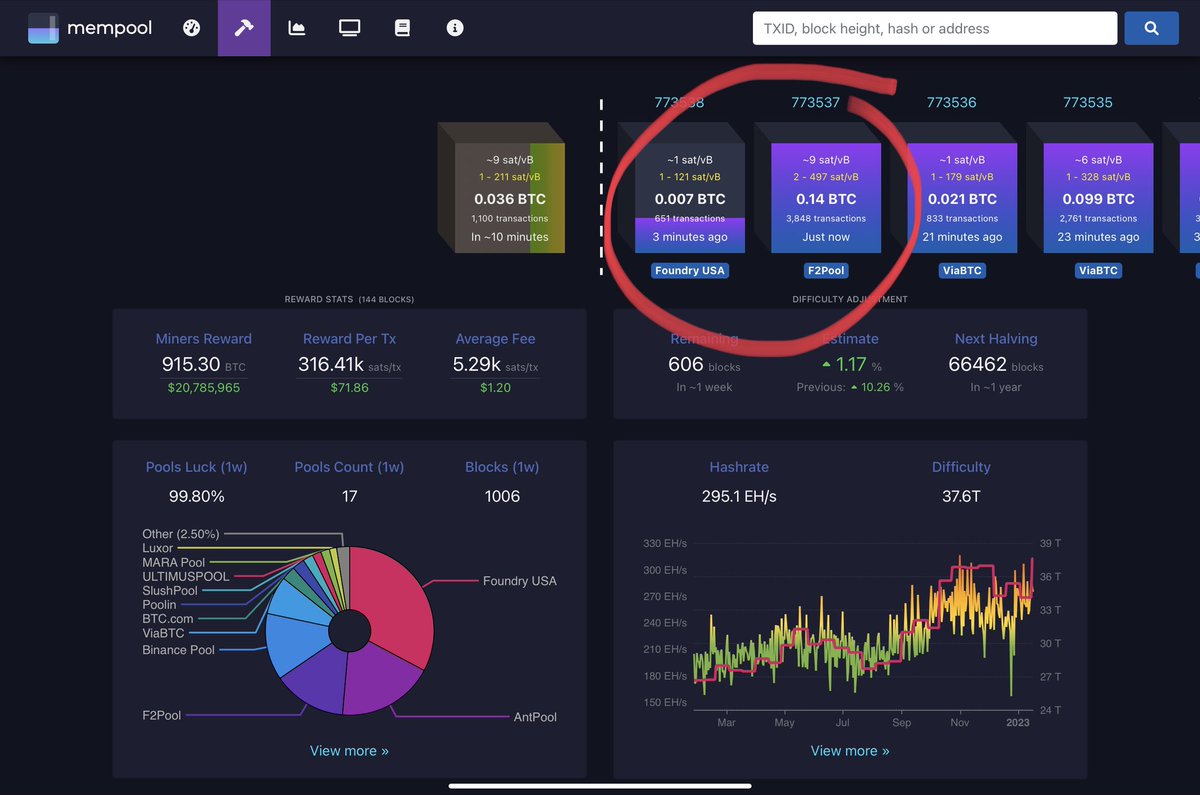Click the ViaBTC pie chart label

click(x=164, y=633)
